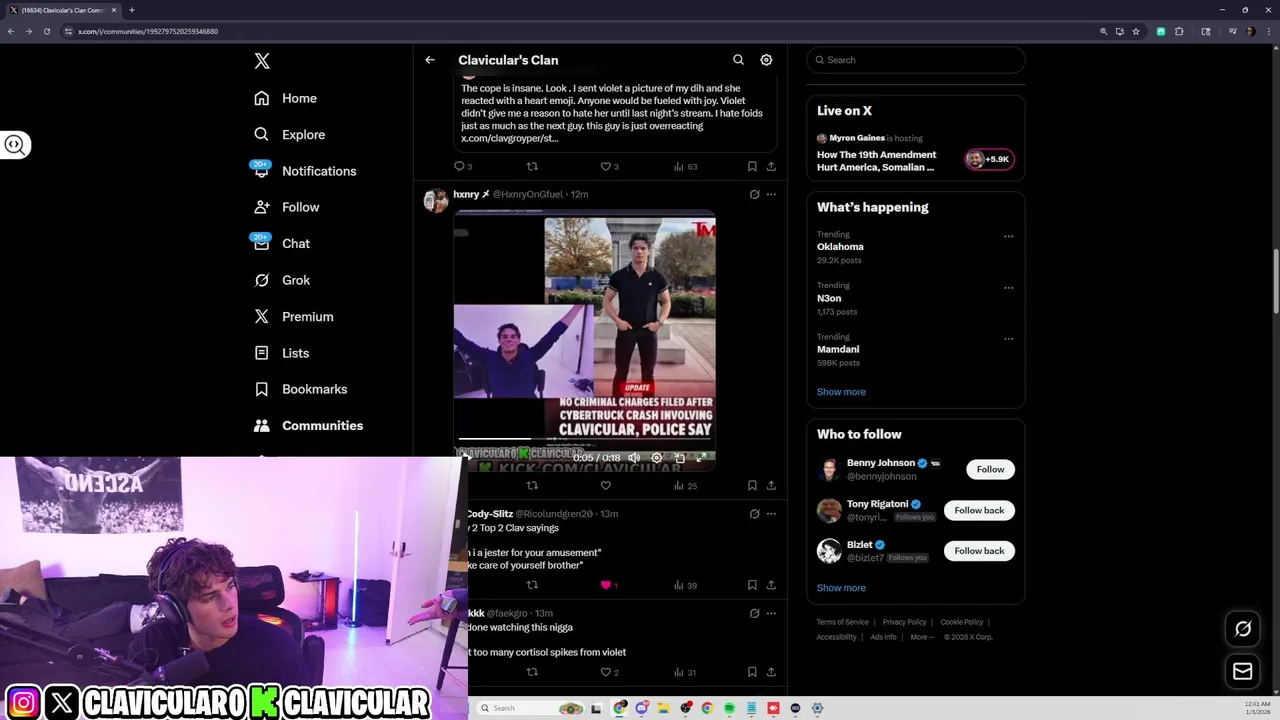The height and width of the screenshot is (720, 1280).
Task: Open more options on hxnry post
Action: (x=771, y=194)
